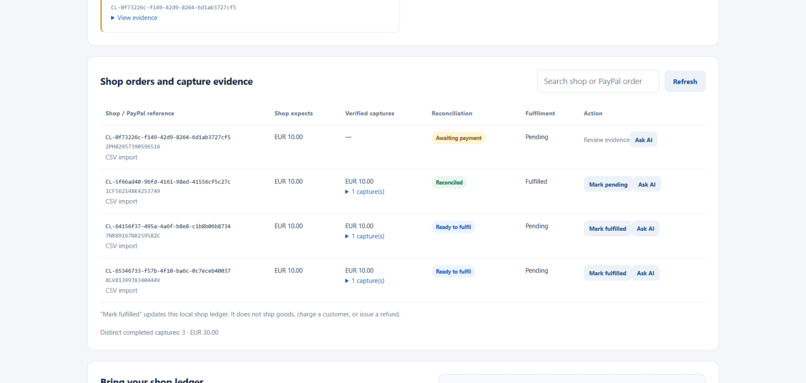Viewport: 806px width, 383px height.
Task: Click Pending fulfilment for order CL-64156f37
Action: point(537,226)
